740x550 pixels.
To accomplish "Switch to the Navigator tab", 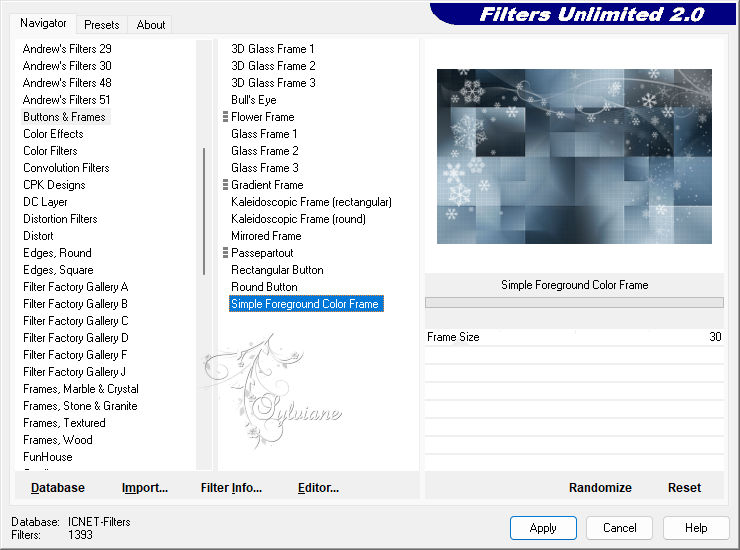I will pos(43,23).
